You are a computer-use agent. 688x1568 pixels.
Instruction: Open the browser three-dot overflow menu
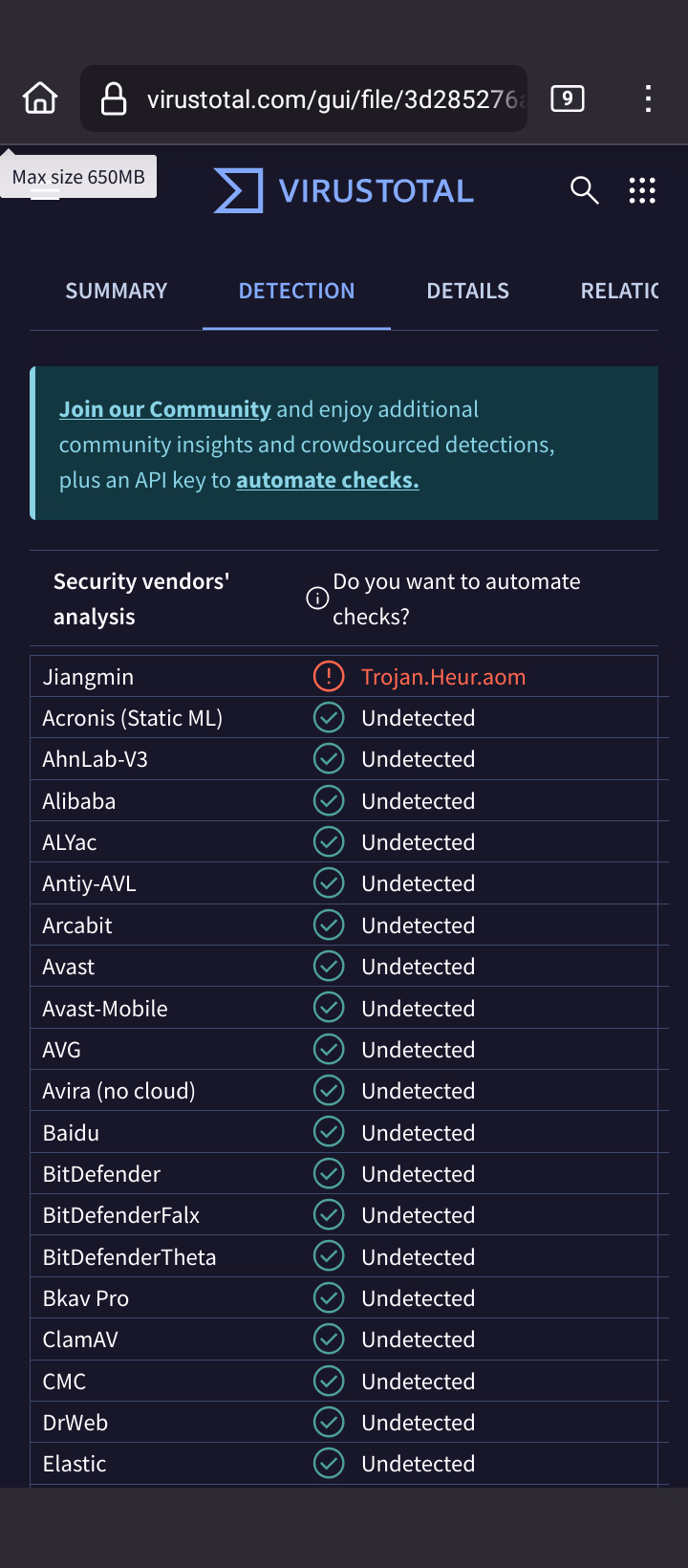(648, 98)
